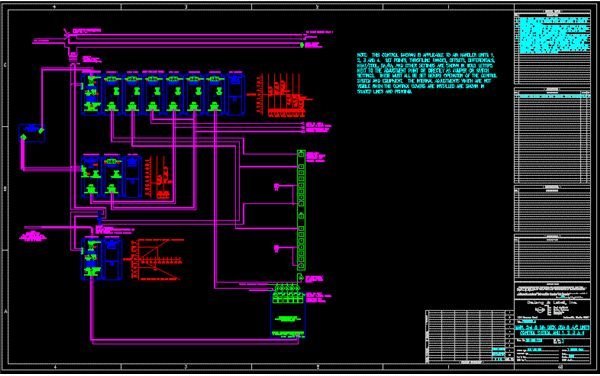This screenshot has height=376, width=600.
Task: Select the cyan drawing title in the title block
Action: coord(552,330)
